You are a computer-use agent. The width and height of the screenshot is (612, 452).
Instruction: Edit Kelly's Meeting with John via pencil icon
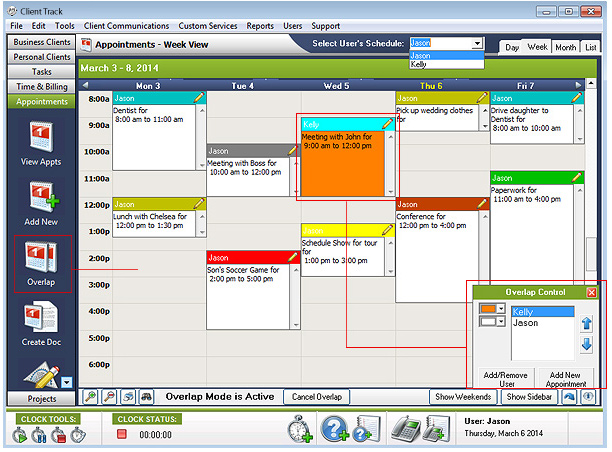point(388,124)
